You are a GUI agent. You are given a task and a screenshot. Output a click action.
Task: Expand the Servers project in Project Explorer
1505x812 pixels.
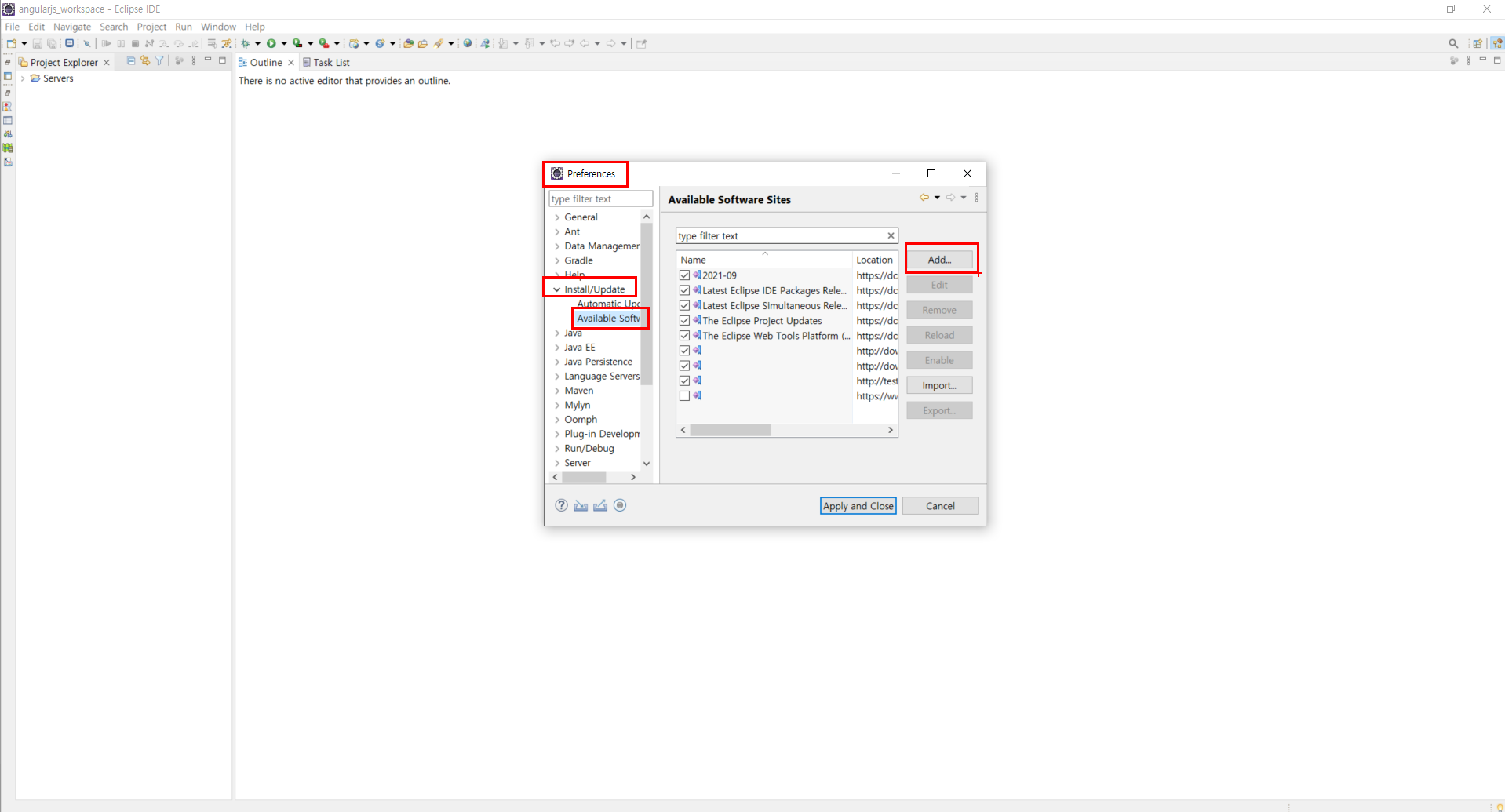click(23, 78)
